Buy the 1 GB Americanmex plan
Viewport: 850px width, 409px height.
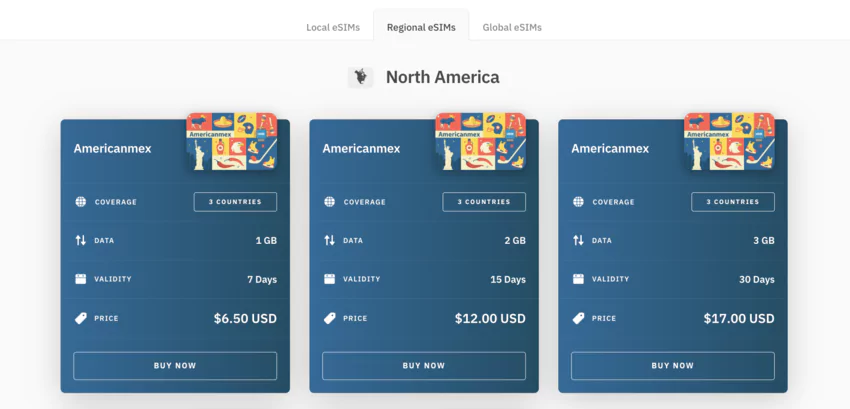(175, 366)
